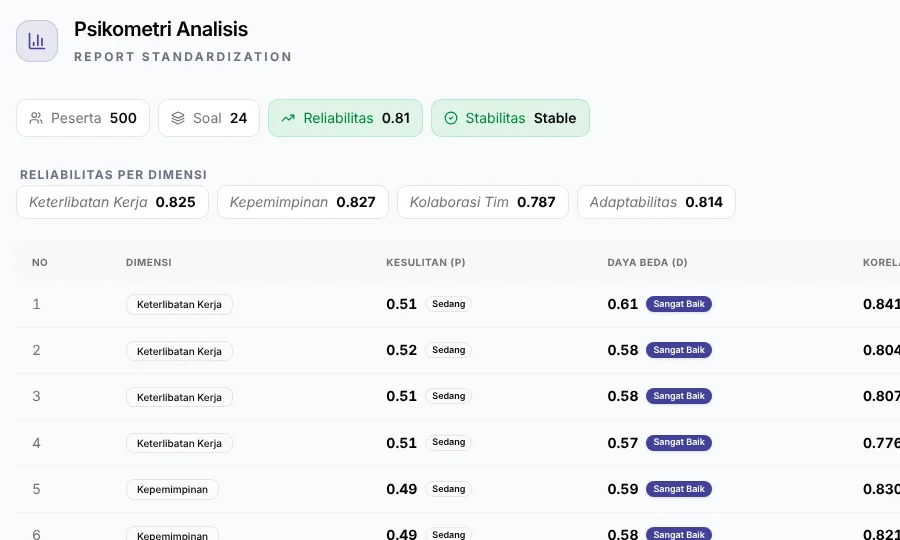Image resolution: width=900 pixels, height=540 pixels.
Task: Click the REPORT STANDARDIZATION subtitle
Action: pyautogui.click(x=183, y=57)
